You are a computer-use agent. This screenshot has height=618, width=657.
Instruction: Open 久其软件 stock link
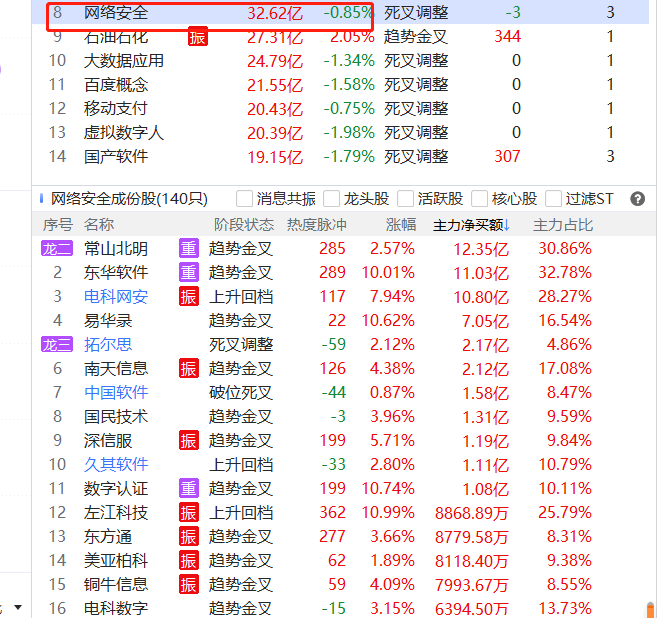(x=116, y=465)
